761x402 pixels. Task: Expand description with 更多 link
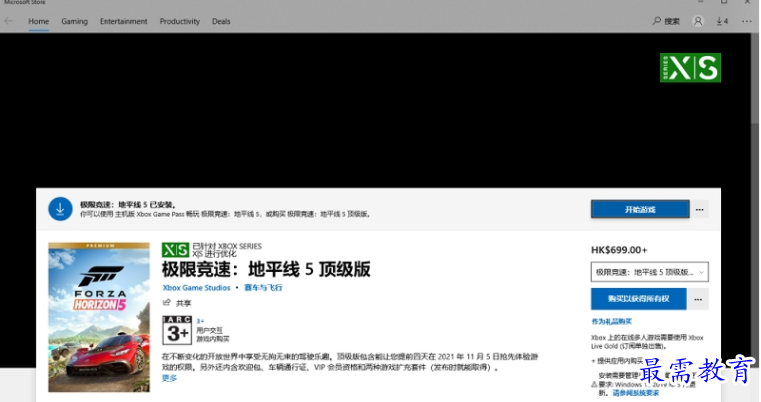click(169, 378)
